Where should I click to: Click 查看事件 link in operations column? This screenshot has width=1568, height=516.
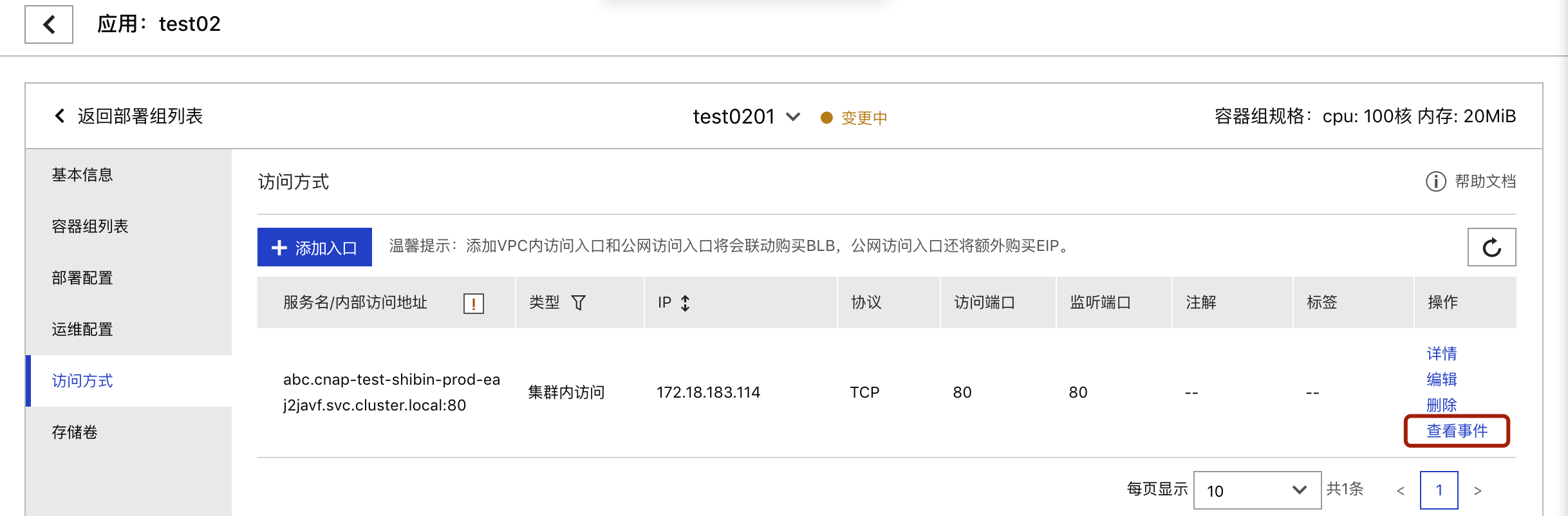(1457, 431)
